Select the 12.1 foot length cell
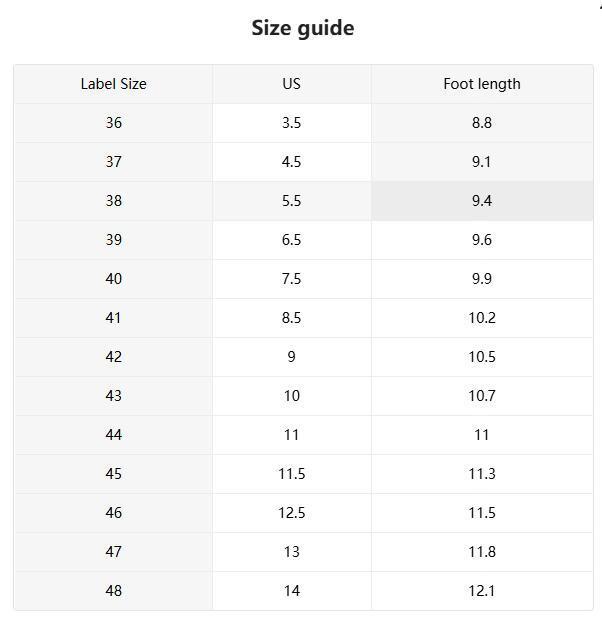 pos(481,591)
